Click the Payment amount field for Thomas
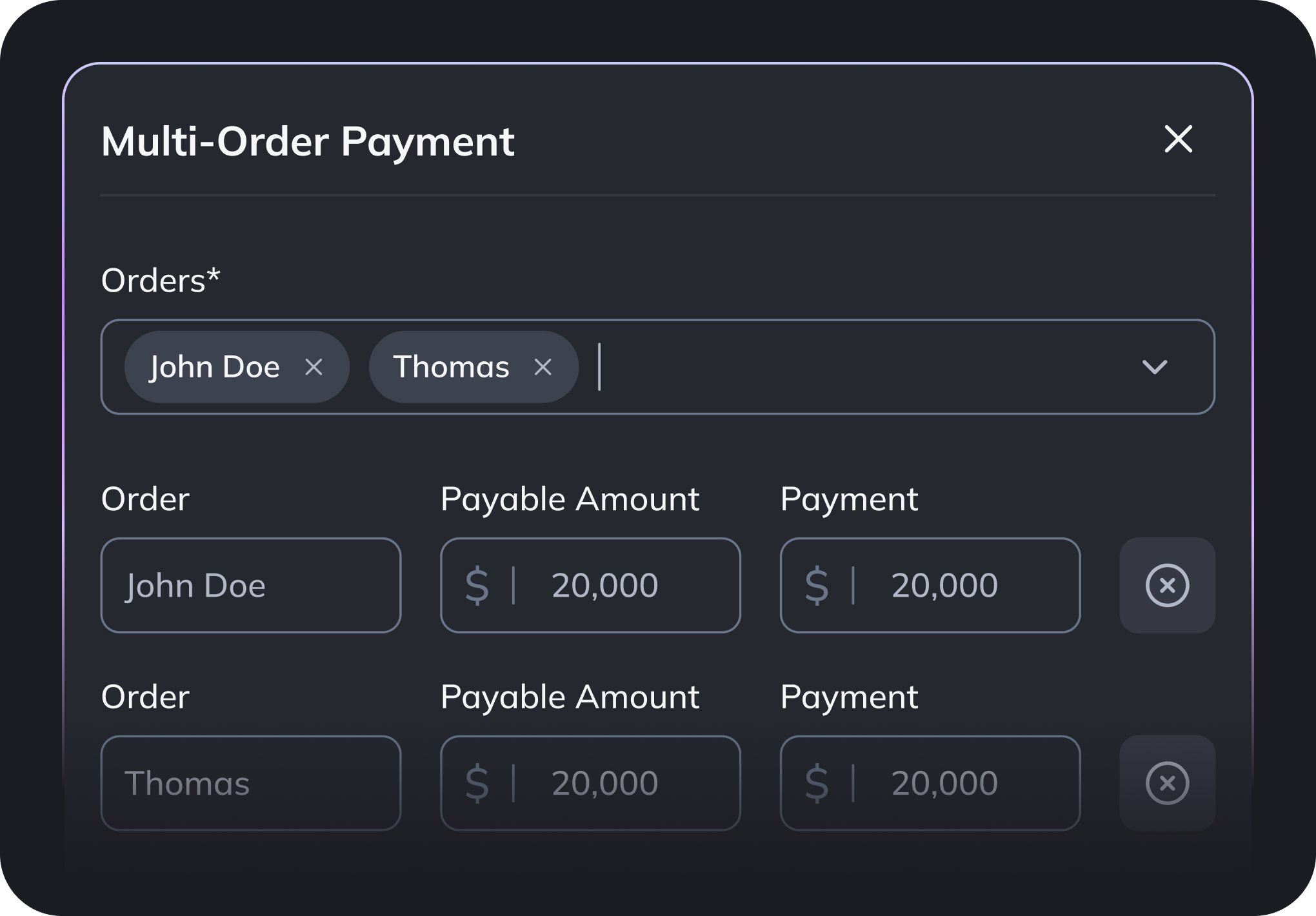Viewport: 1316px width, 916px height. (x=930, y=783)
